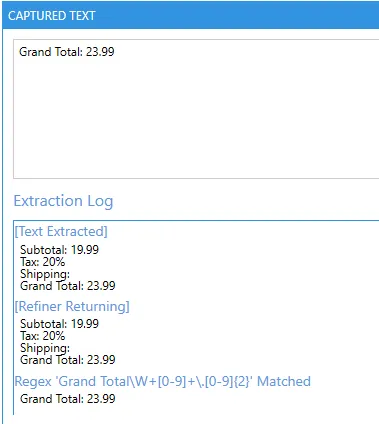The image size is (379, 424).
Task: Click 'Subtotal: 19.99' under Refiner Returning
Action: [59, 324]
